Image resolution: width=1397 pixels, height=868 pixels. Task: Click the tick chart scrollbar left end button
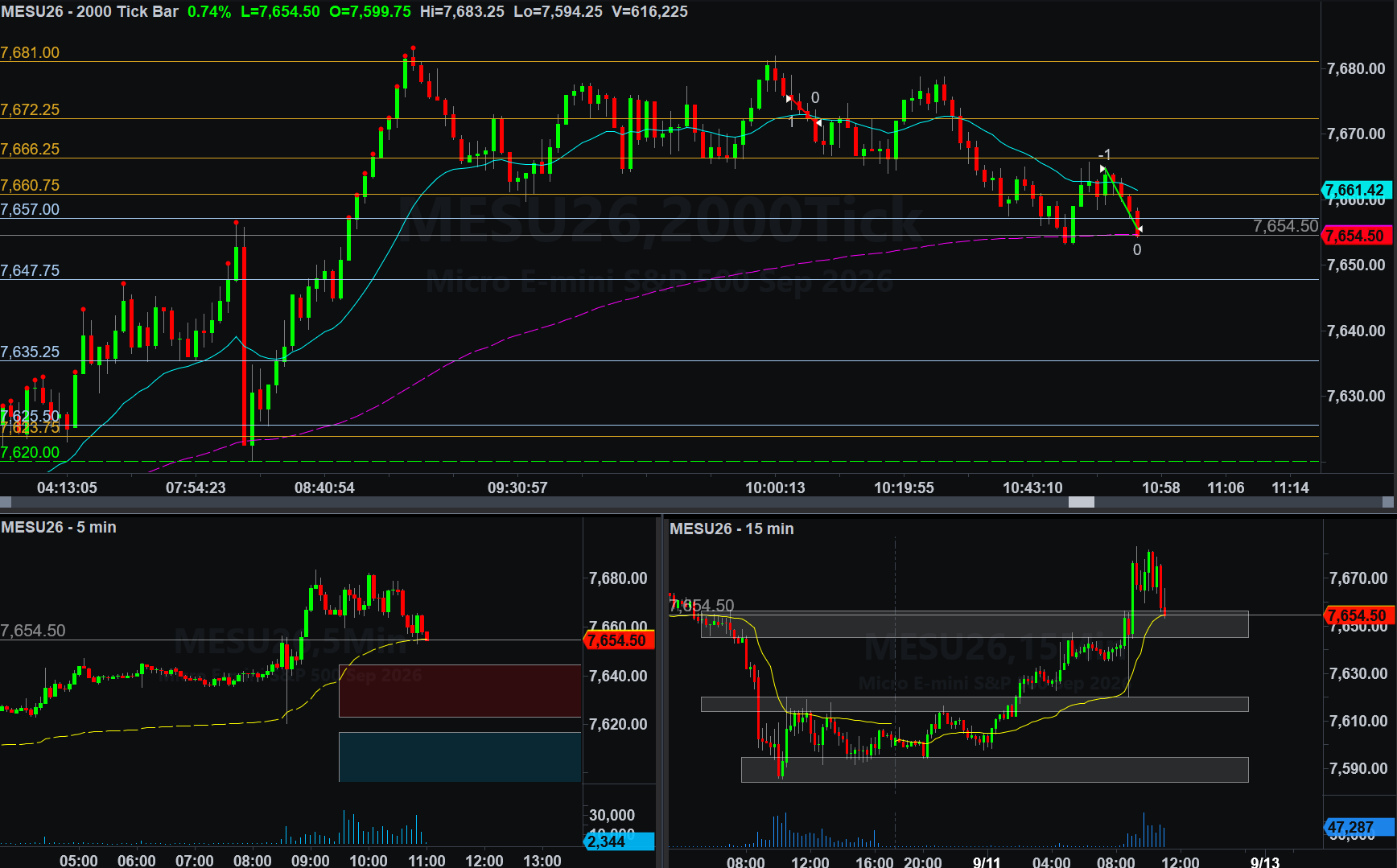(x=6, y=502)
